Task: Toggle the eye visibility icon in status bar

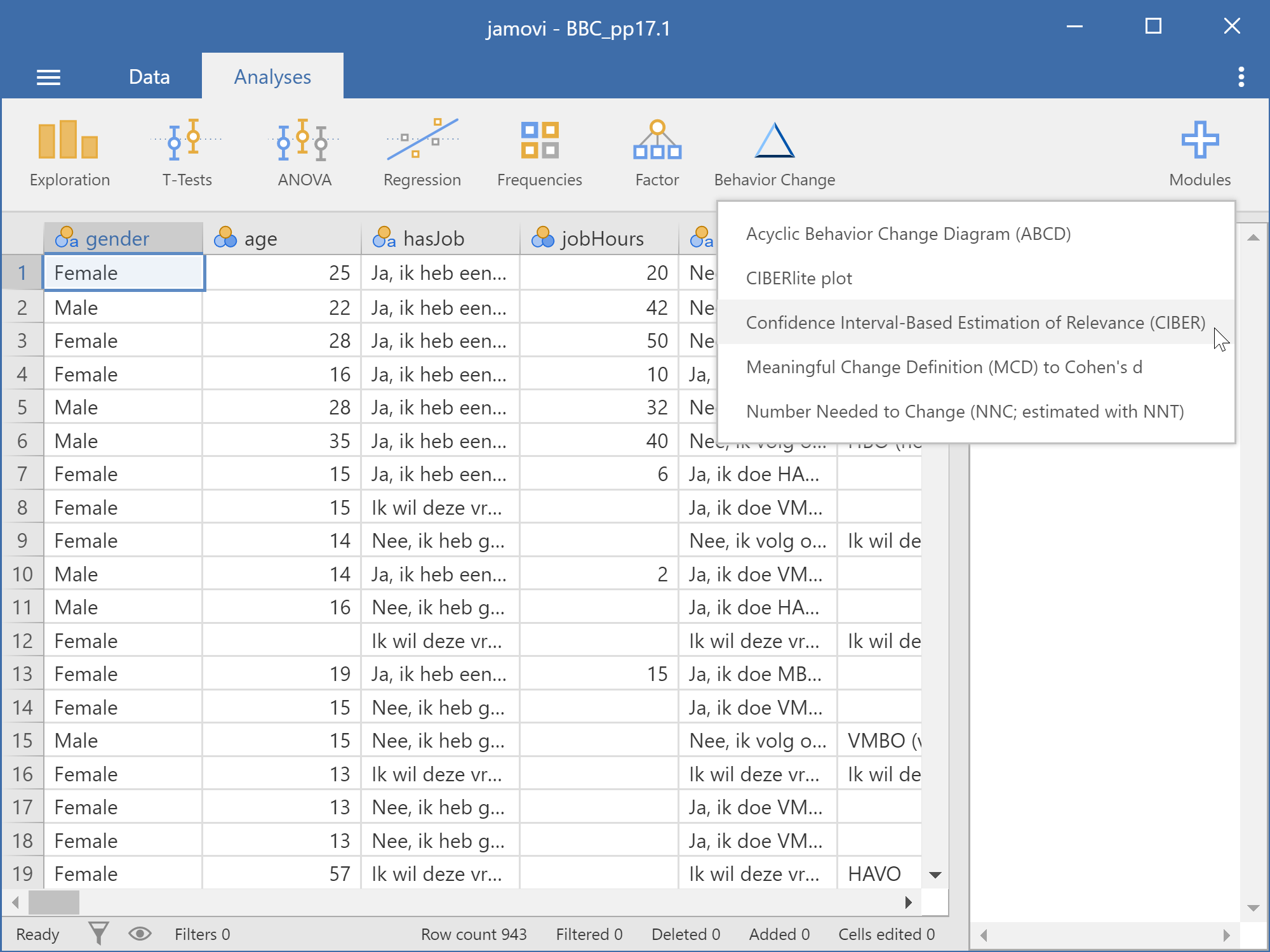Action: 140,934
